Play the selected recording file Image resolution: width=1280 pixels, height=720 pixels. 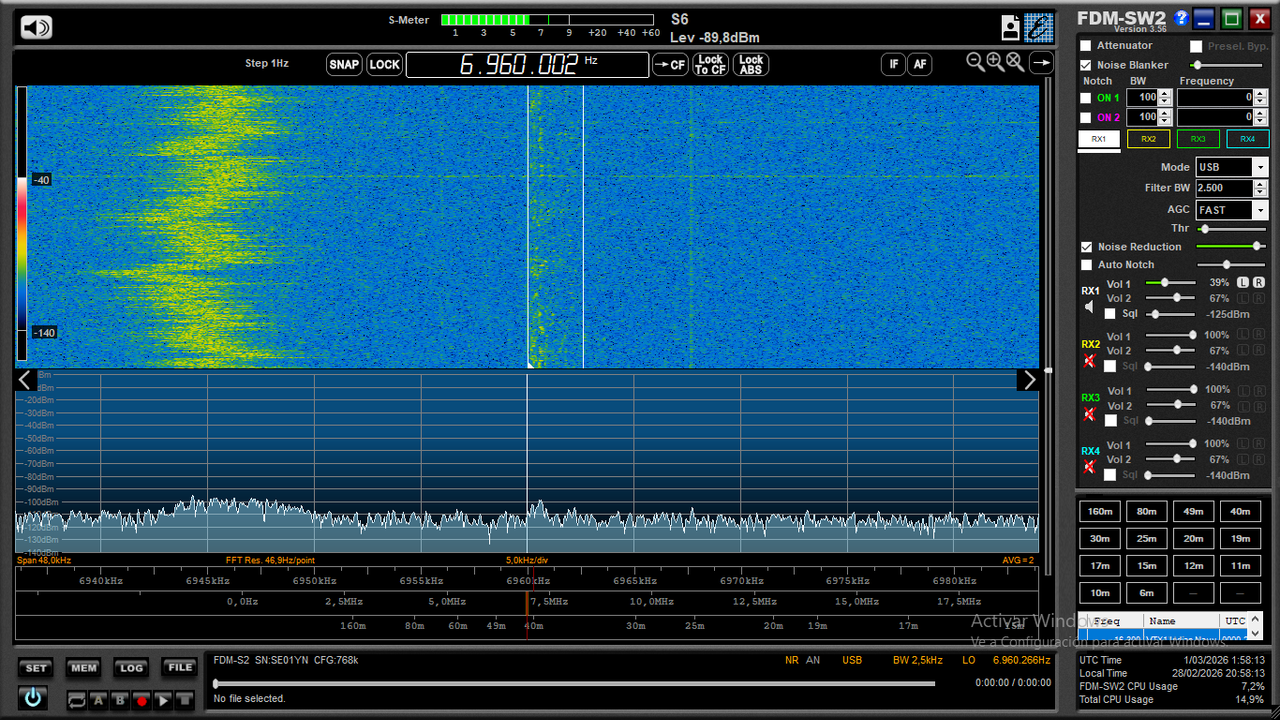(x=163, y=701)
